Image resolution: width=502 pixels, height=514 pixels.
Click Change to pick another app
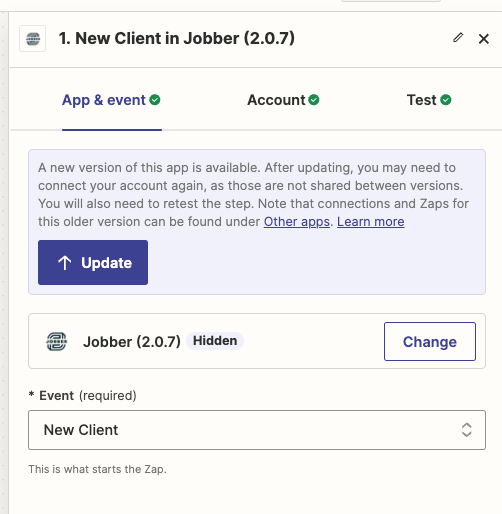[430, 341]
